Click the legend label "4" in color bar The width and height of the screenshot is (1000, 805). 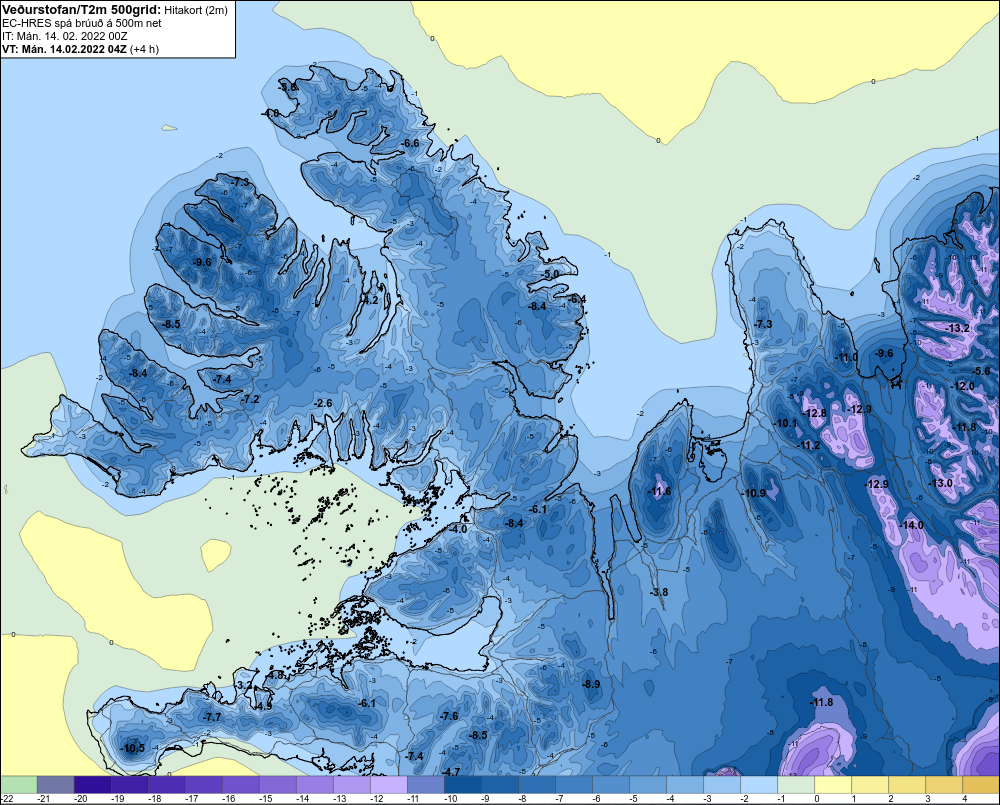pos(965,799)
